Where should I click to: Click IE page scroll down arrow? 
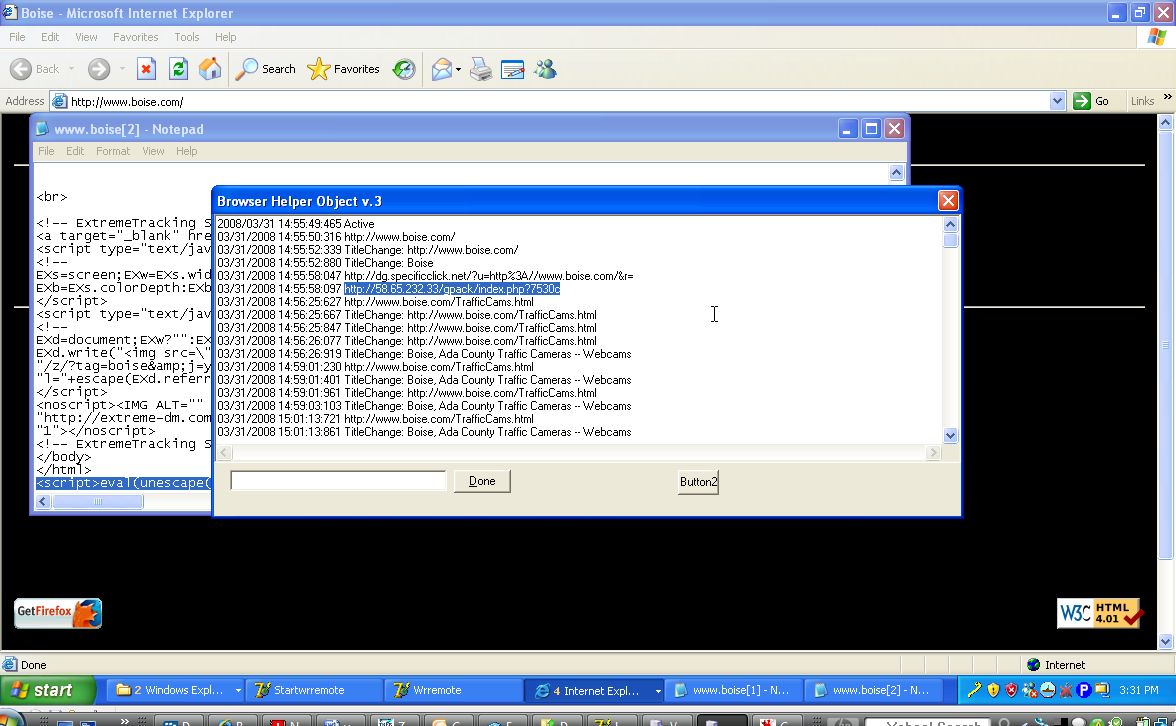(x=1166, y=641)
